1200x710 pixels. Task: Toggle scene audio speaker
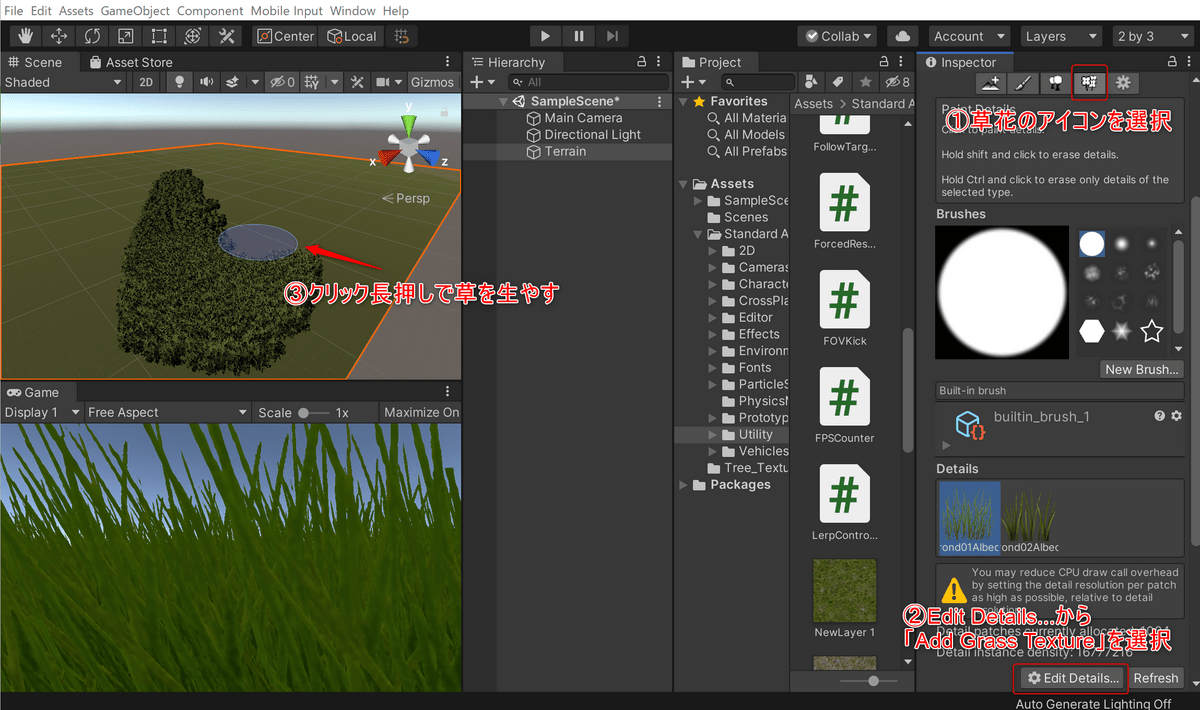(206, 82)
